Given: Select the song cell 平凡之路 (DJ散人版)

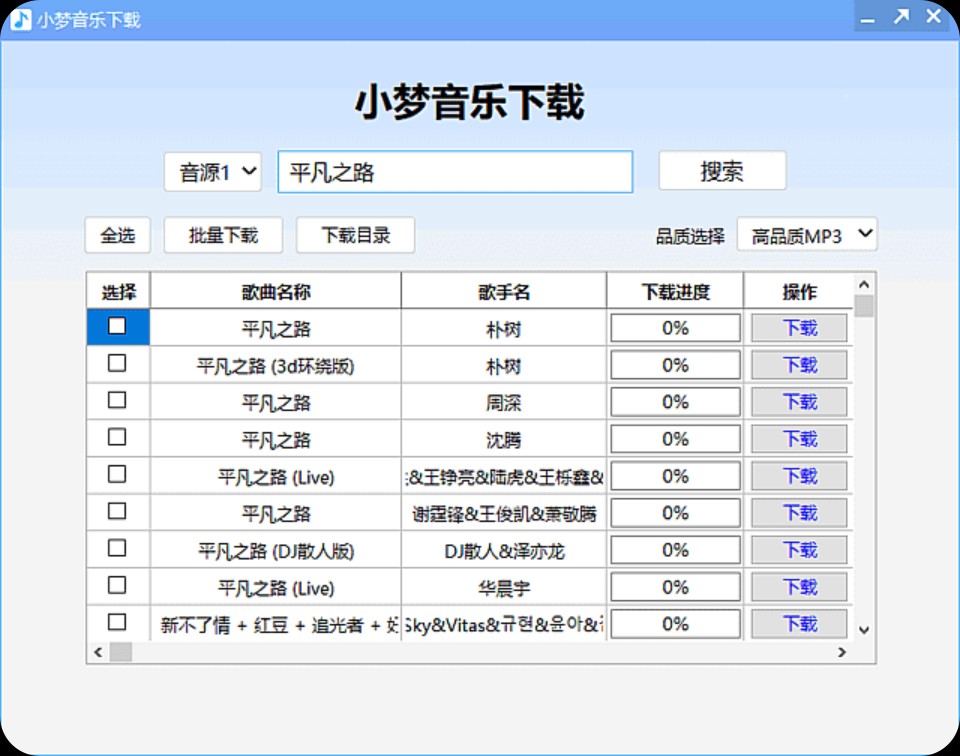Looking at the screenshot, I should (x=276, y=551).
